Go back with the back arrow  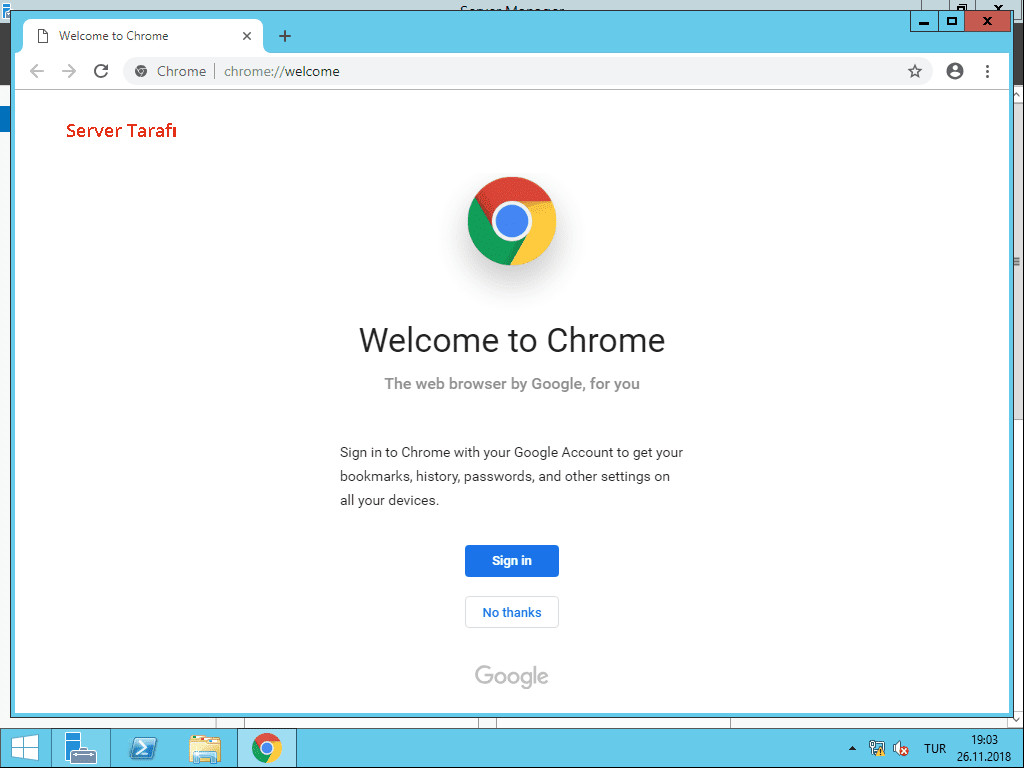(37, 71)
